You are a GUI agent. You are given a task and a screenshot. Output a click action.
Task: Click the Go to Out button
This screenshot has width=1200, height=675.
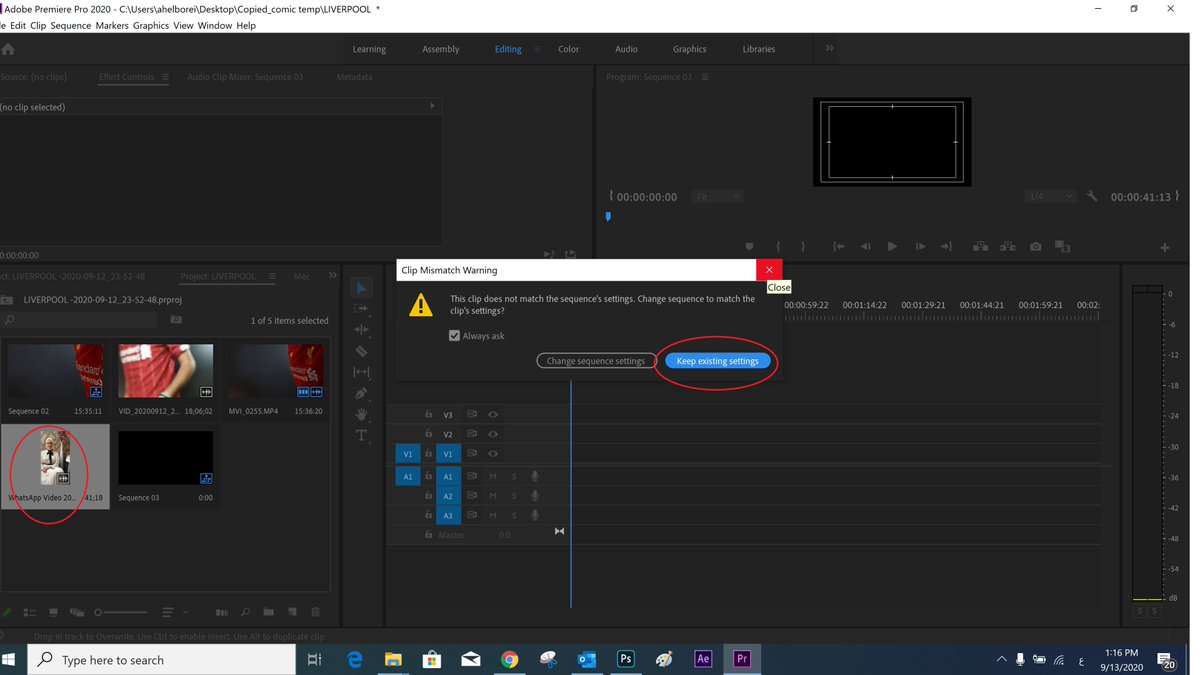[946, 247]
